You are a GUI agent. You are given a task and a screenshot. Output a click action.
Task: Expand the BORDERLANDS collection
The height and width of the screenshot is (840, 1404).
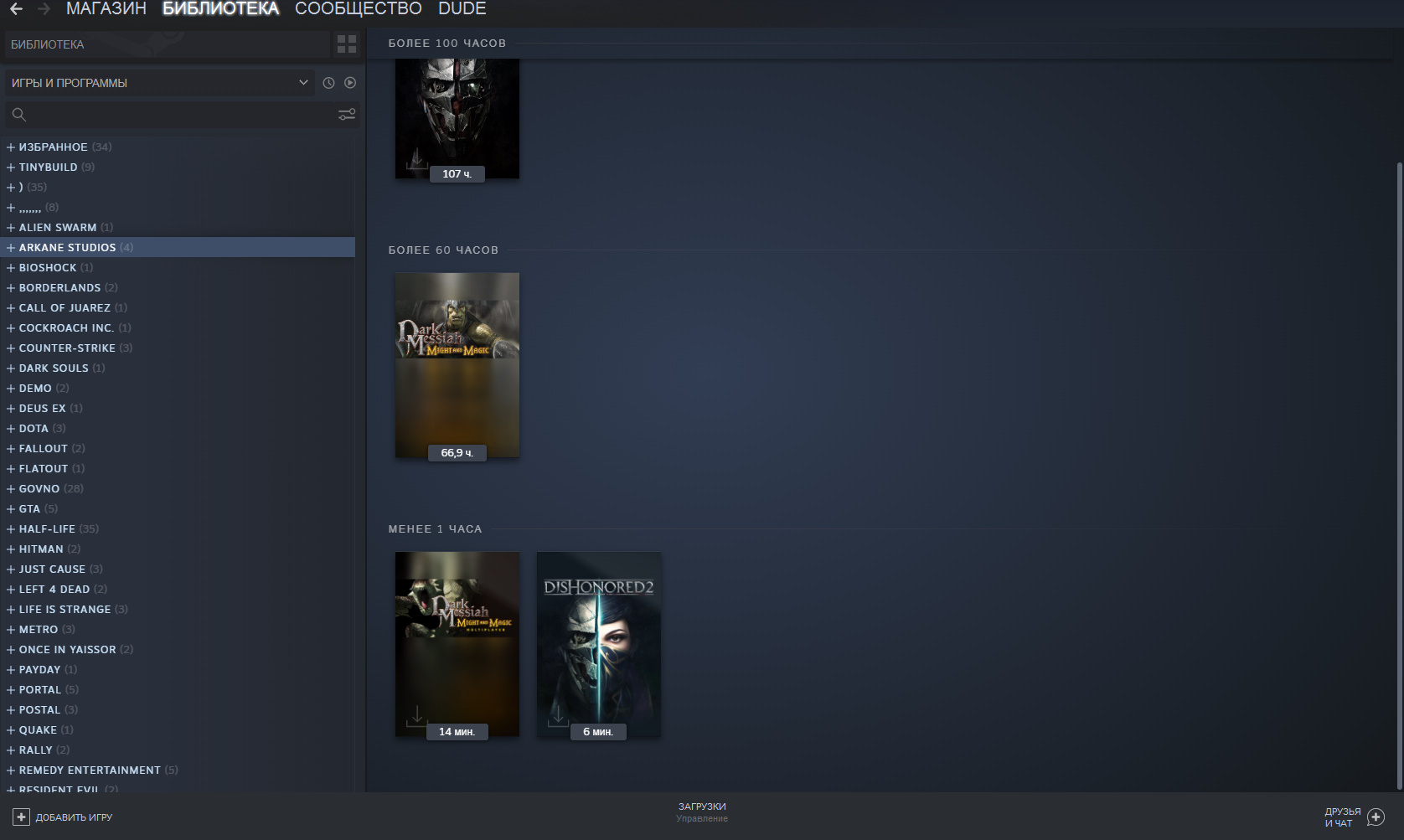pos(11,288)
